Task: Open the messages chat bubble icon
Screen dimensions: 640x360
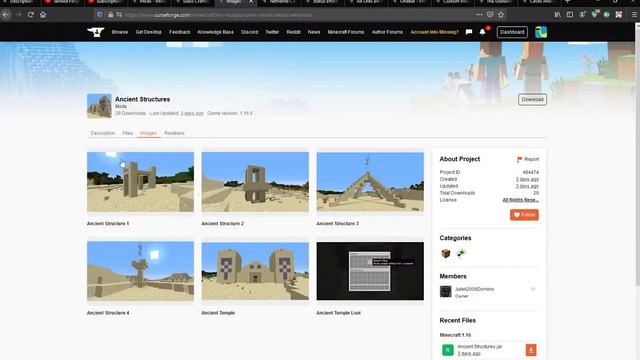Action: (469, 32)
